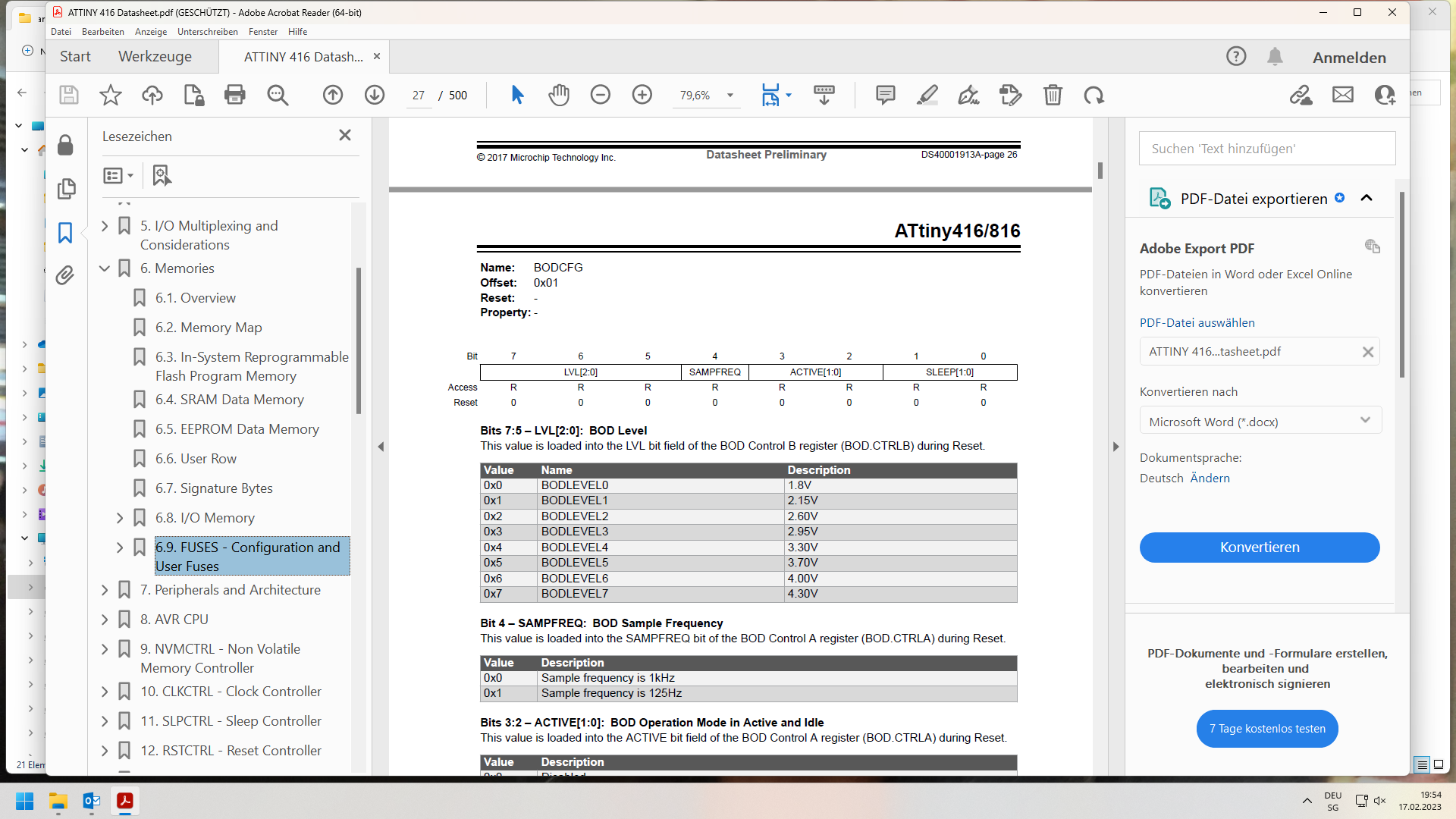This screenshot has height=819, width=1456.
Task: Collapse the right tools pane arrow
Action: click(x=1116, y=447)
